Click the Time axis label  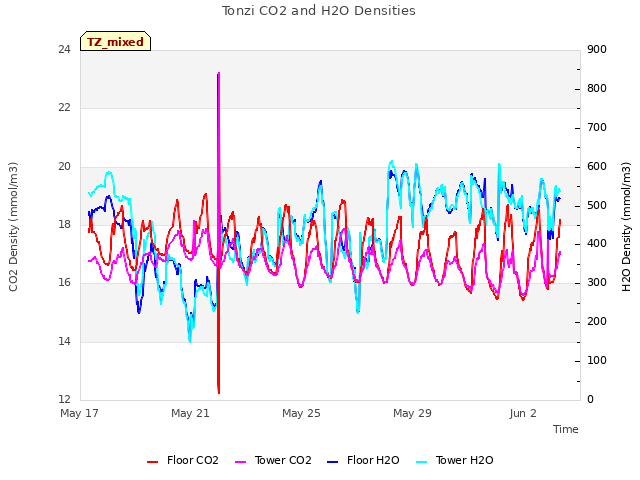point(566,429)
